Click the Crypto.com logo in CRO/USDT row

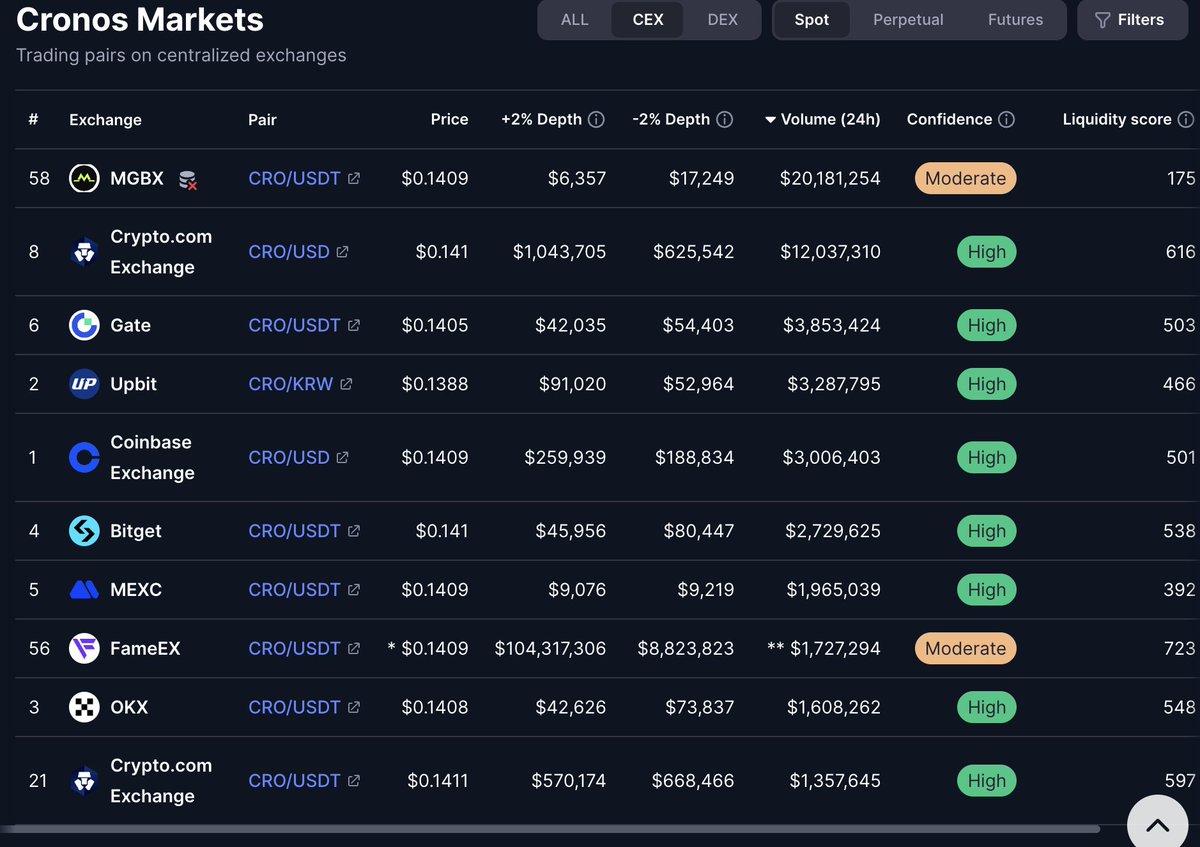[x=84, y=781]
